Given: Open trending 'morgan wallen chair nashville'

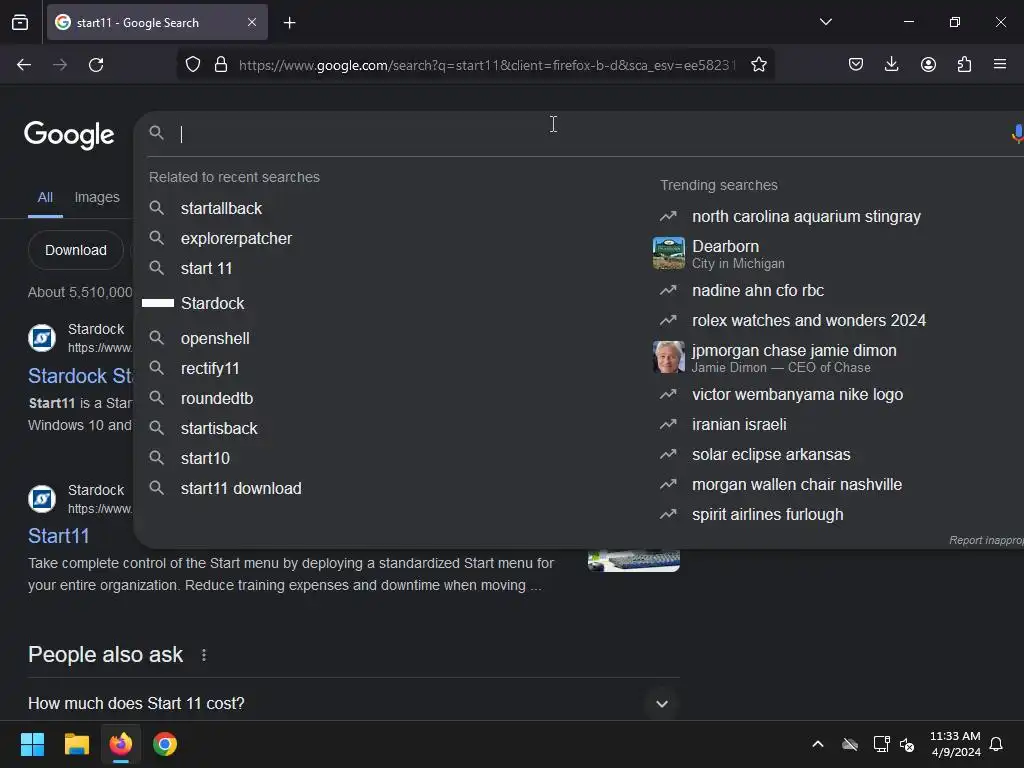Looking at the screenshot, I should point(797,485).
